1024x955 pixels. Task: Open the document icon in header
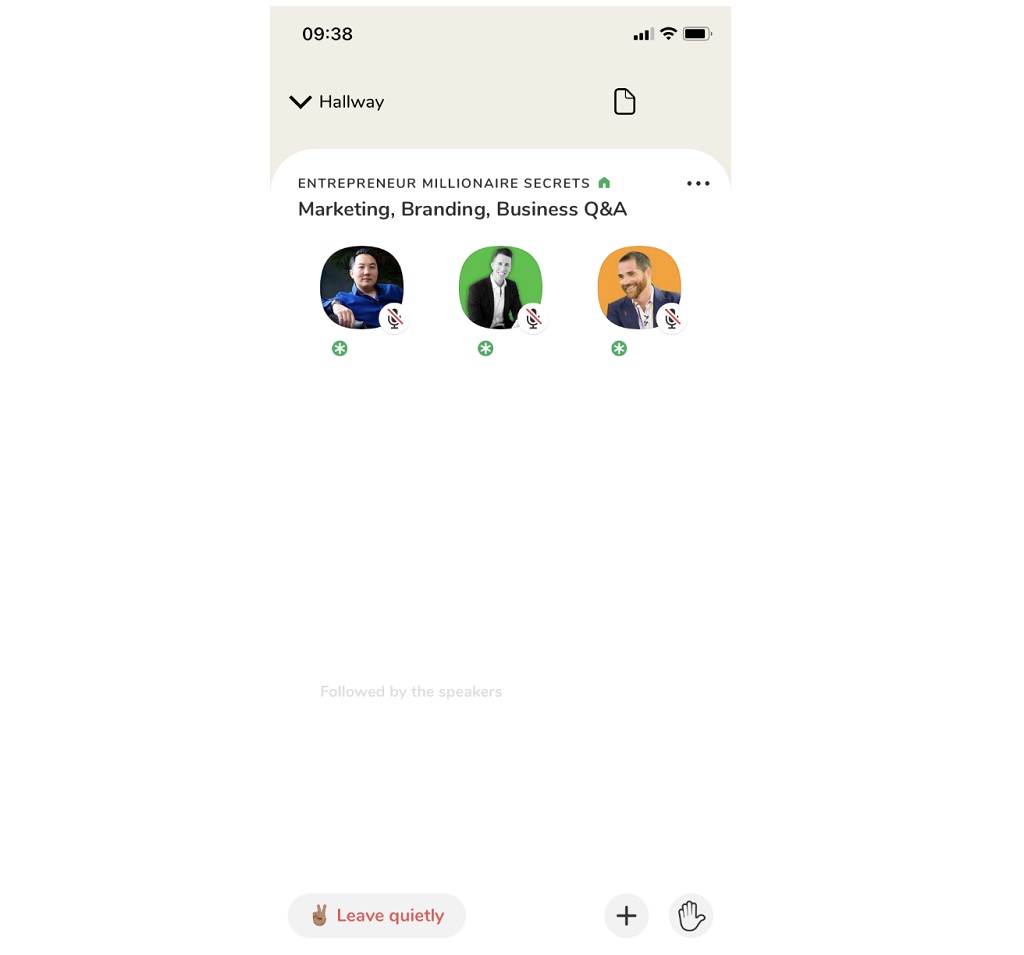(624, 101)
